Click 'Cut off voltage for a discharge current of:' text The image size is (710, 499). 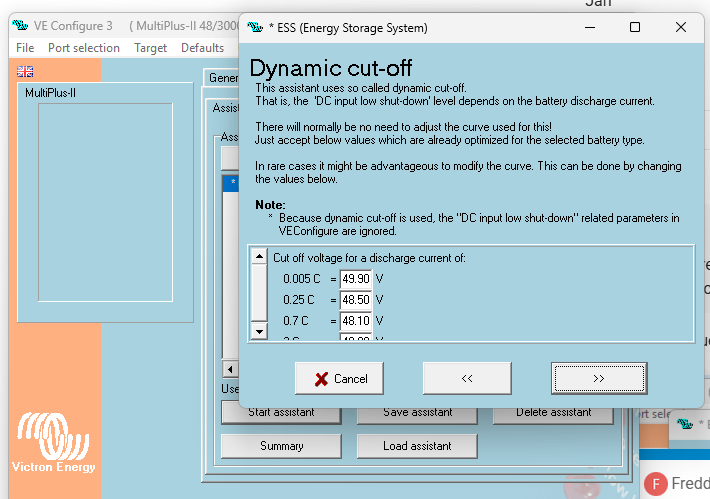pos(369,258)
